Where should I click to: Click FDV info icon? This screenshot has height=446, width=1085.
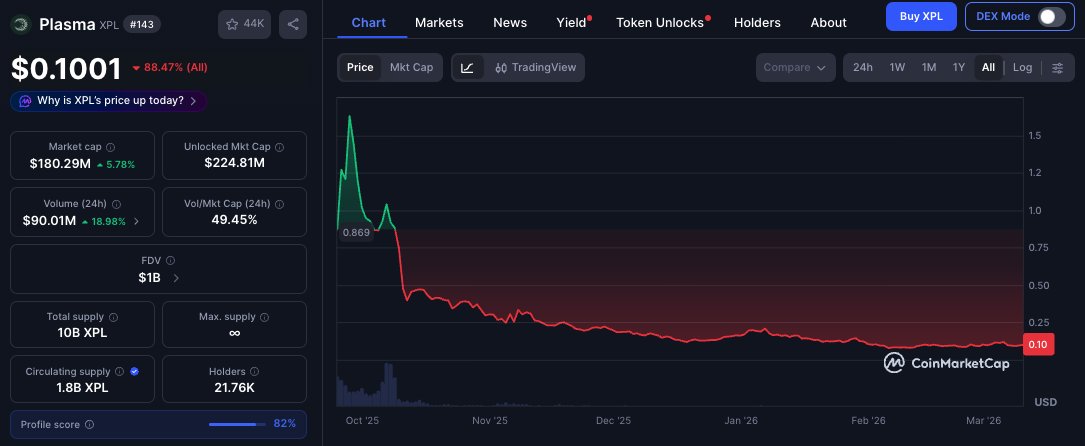coord(170,261)
